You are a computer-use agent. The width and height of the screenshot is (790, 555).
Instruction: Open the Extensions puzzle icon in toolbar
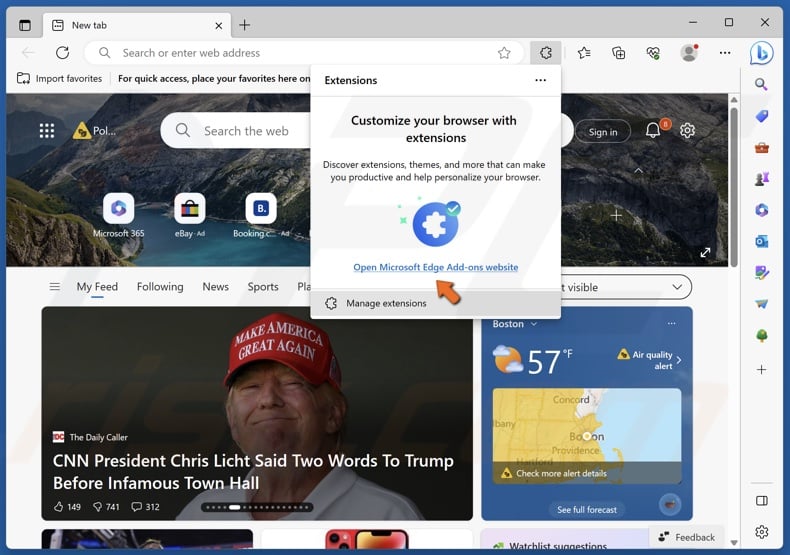tap(546, 53)
